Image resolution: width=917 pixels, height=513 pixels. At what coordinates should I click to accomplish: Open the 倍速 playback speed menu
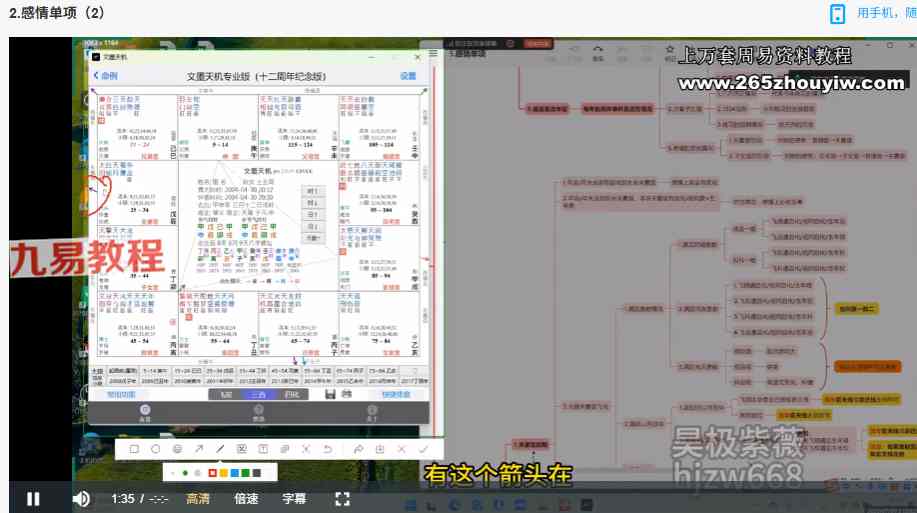coord(246,498)
